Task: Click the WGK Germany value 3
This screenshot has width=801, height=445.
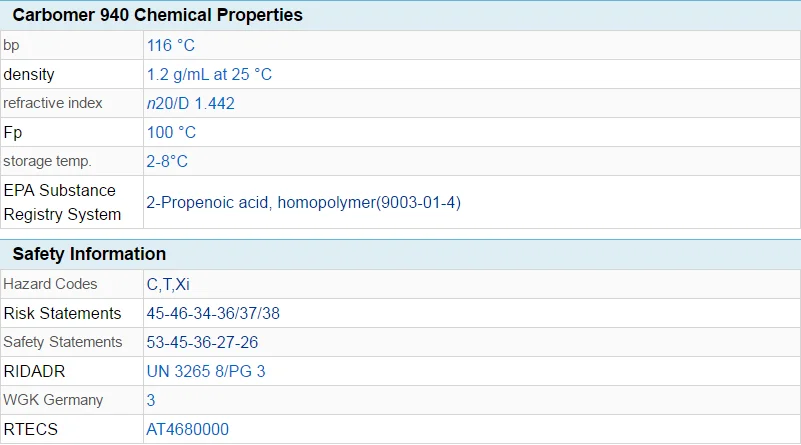Action: click(151, 400)
